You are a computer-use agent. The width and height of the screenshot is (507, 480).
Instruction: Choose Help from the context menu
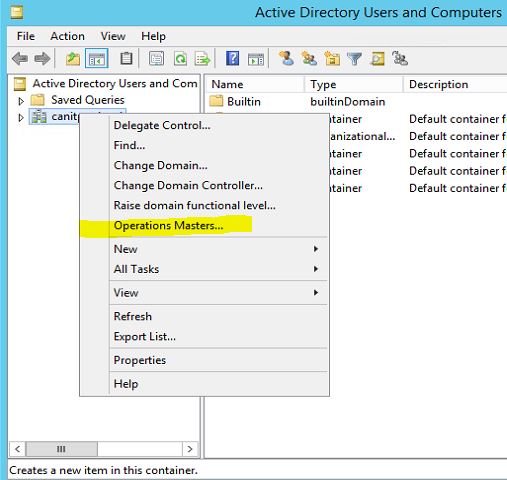point(204,384)
